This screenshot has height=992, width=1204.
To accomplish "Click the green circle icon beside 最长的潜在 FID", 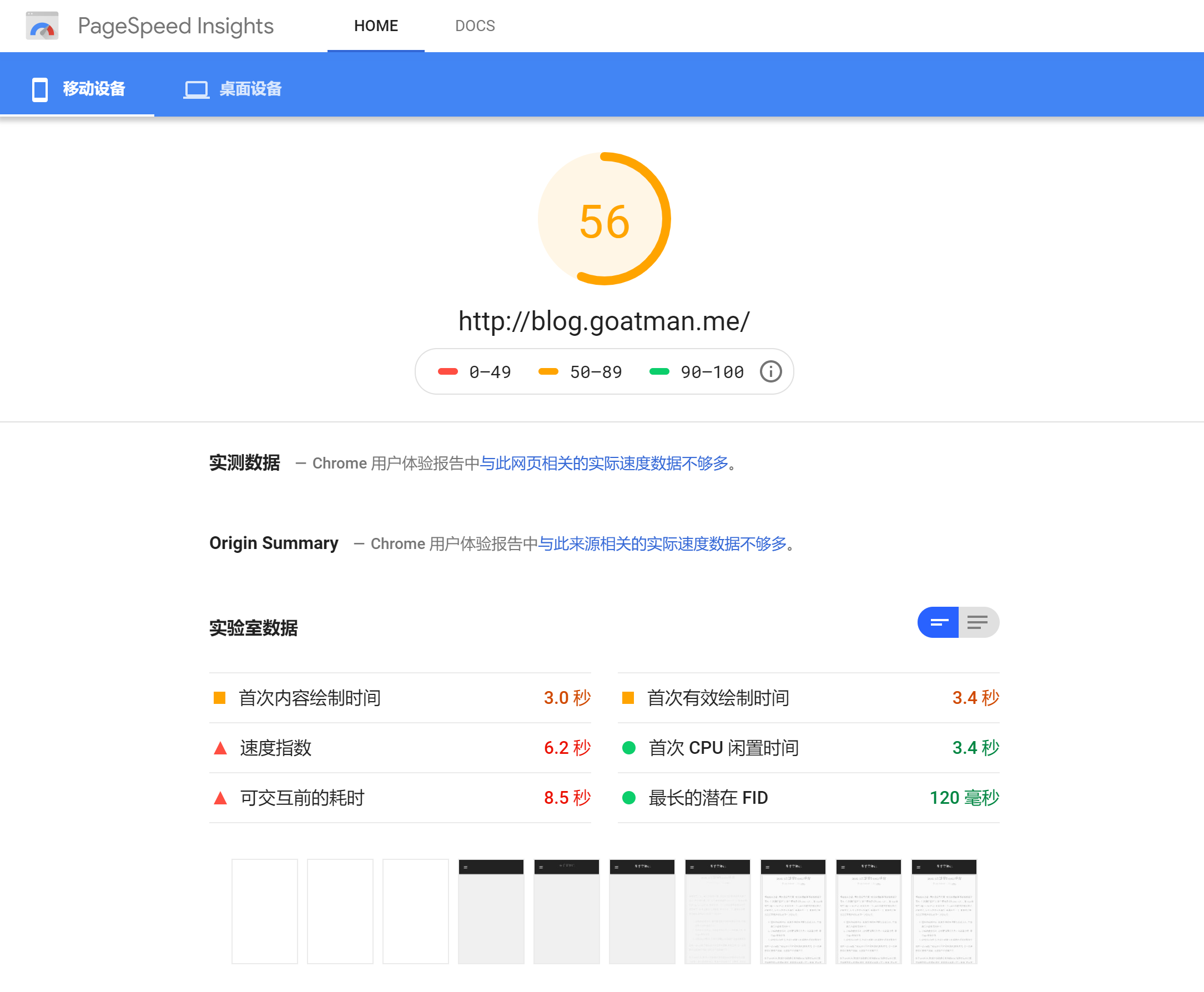I will click(630, 798).
